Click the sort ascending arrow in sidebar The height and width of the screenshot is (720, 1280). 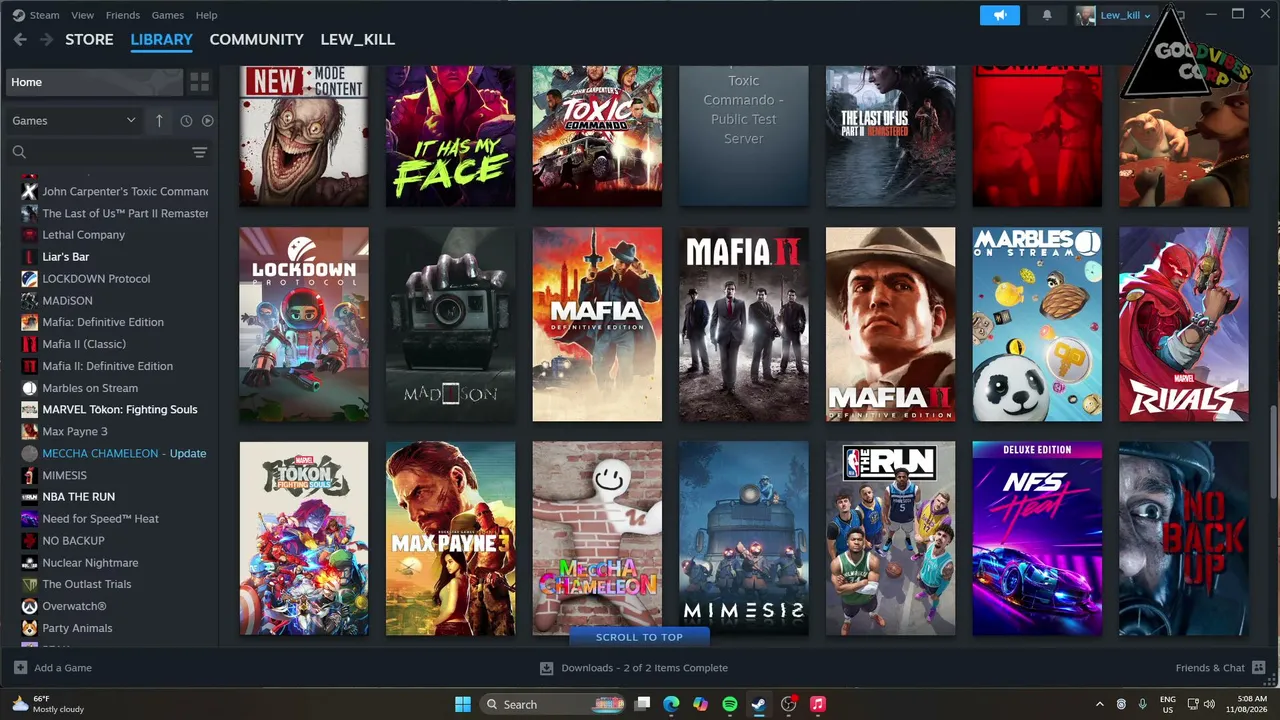pyautogui.click(x=159, y=121)
